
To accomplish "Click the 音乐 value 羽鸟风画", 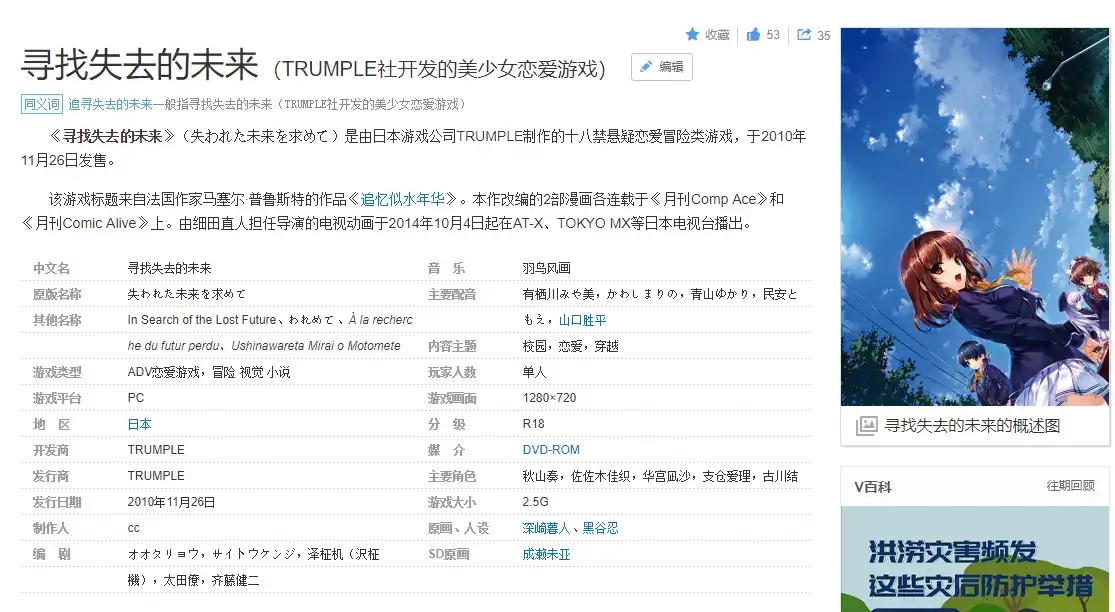I will (x=546, y=268).
